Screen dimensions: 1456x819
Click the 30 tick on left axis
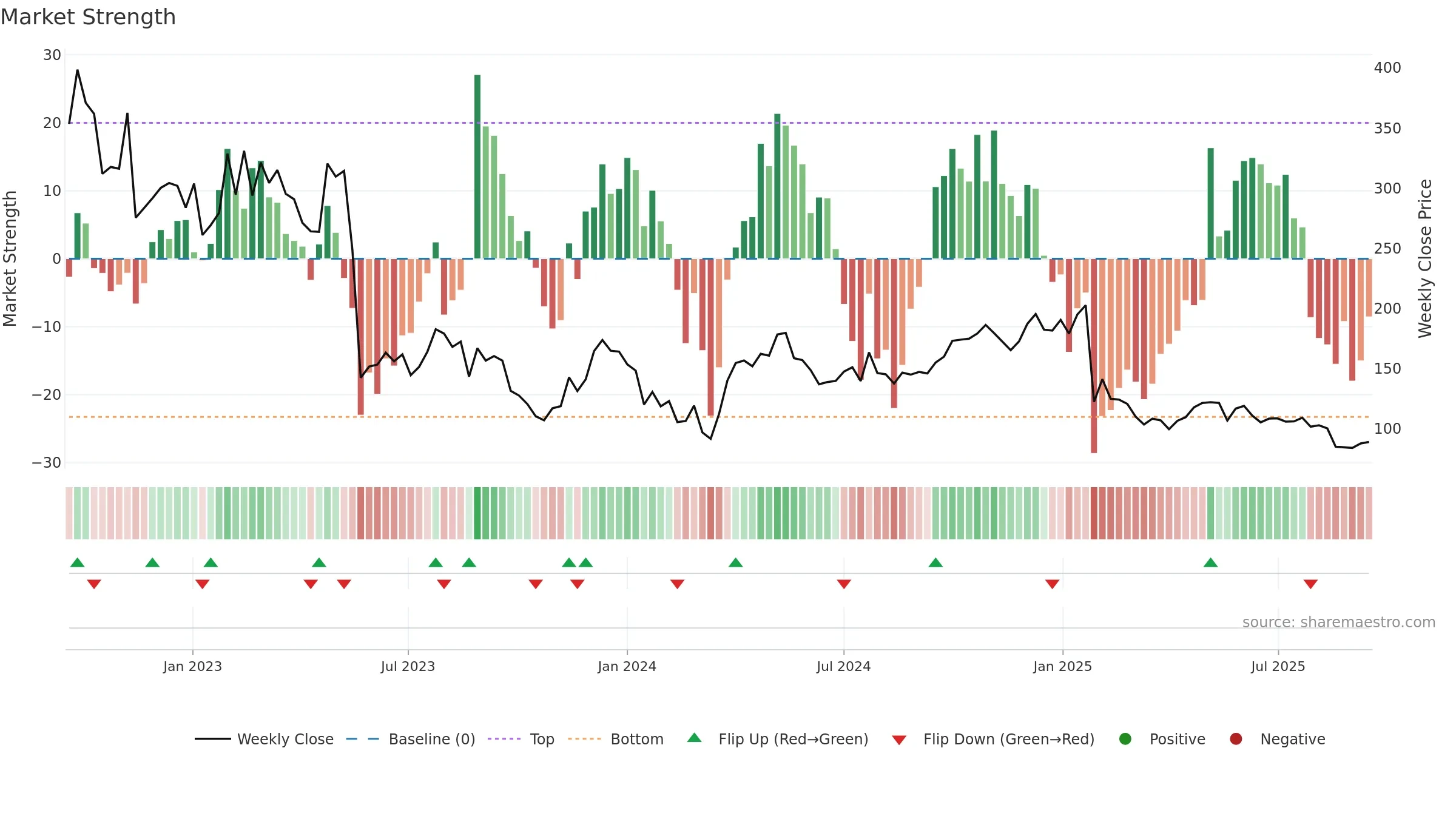click(x=52, y=55)
